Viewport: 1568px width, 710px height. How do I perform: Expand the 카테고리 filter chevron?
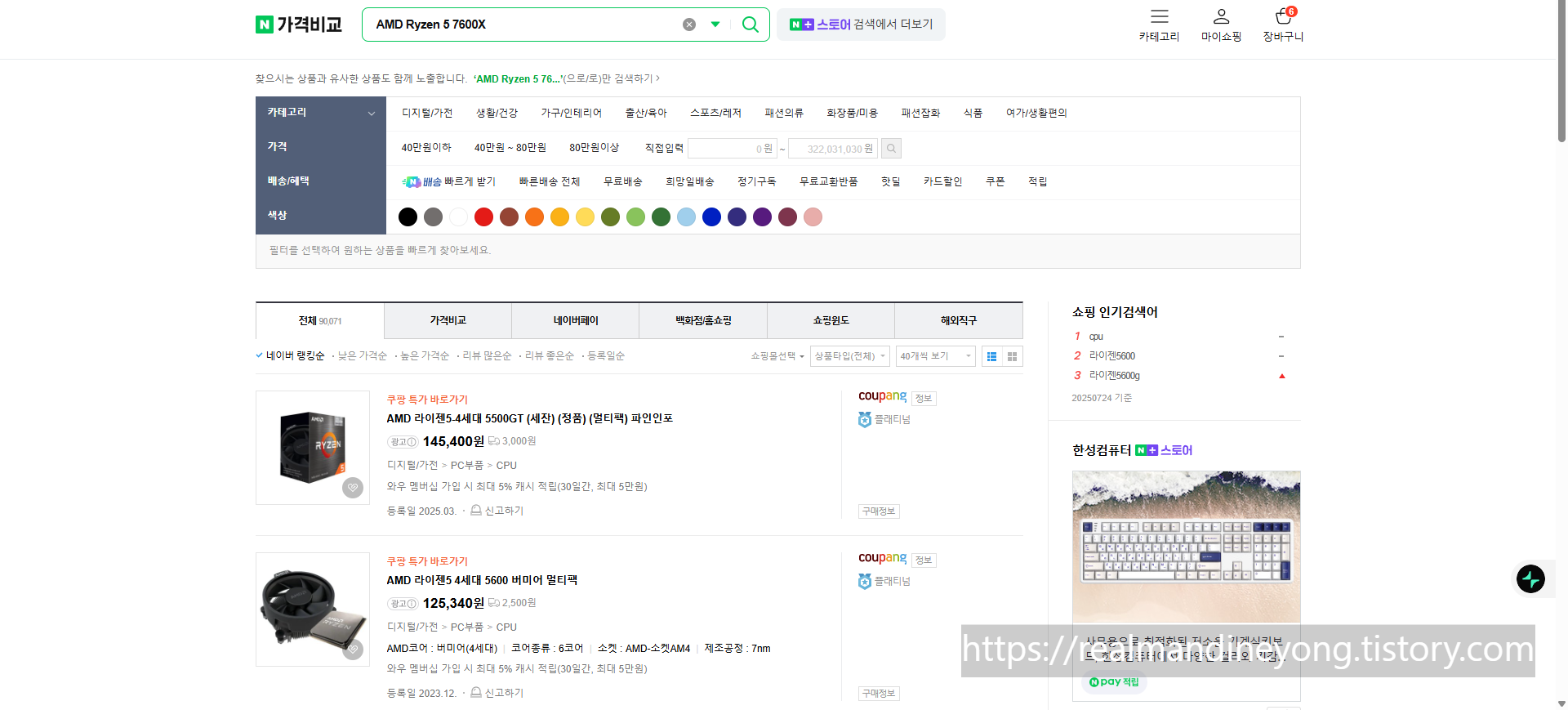pyautogui.click(x=372, y=114)
